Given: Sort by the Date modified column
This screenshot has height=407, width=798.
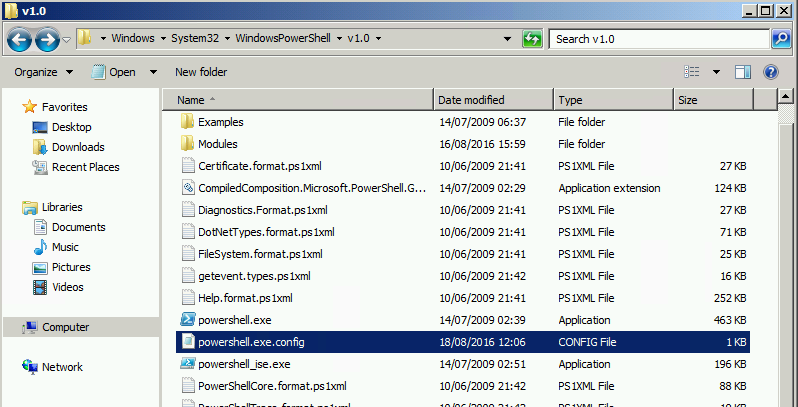Looking at the screenshot, I should pos(472,100).
